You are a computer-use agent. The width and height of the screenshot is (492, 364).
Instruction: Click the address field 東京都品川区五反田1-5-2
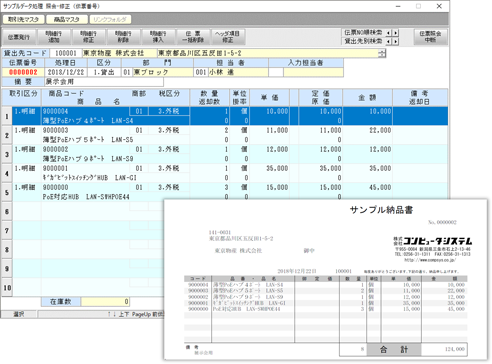pyautogui.click(x=268, y=53)
